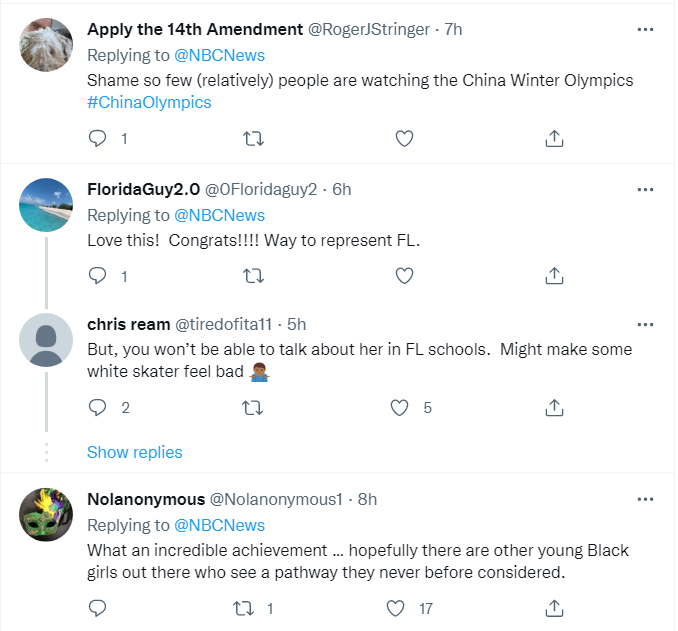Open more options on RogerJStringer's tweet

(645, 29)
